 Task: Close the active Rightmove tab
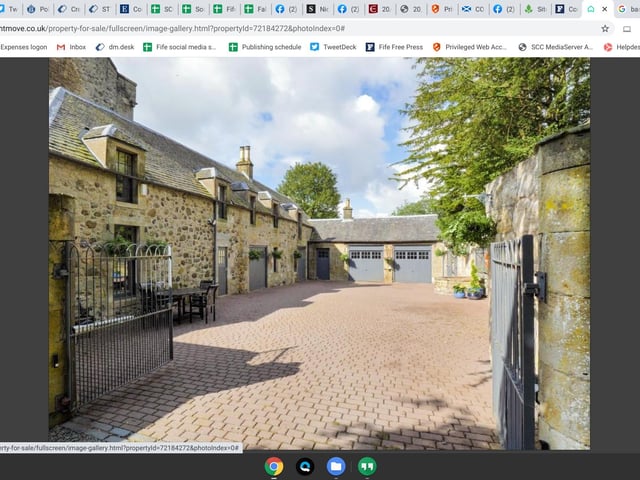[x=604, y=9]
